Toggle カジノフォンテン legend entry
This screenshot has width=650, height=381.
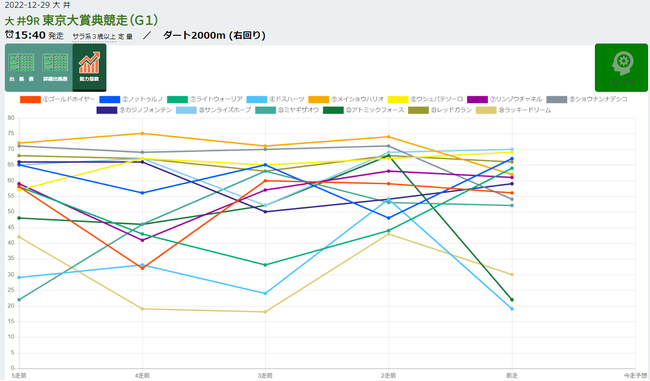(x=134, y=110)
